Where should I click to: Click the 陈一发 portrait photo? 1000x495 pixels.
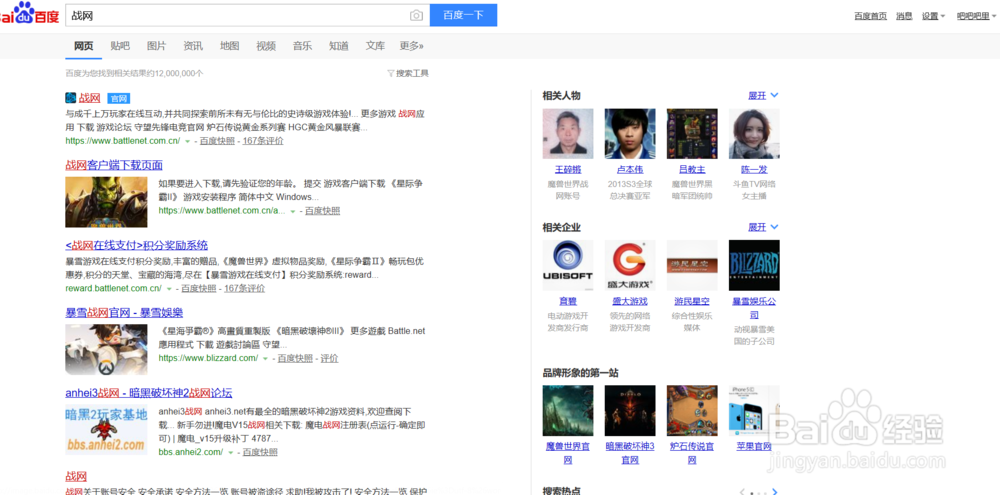(754, 133)
